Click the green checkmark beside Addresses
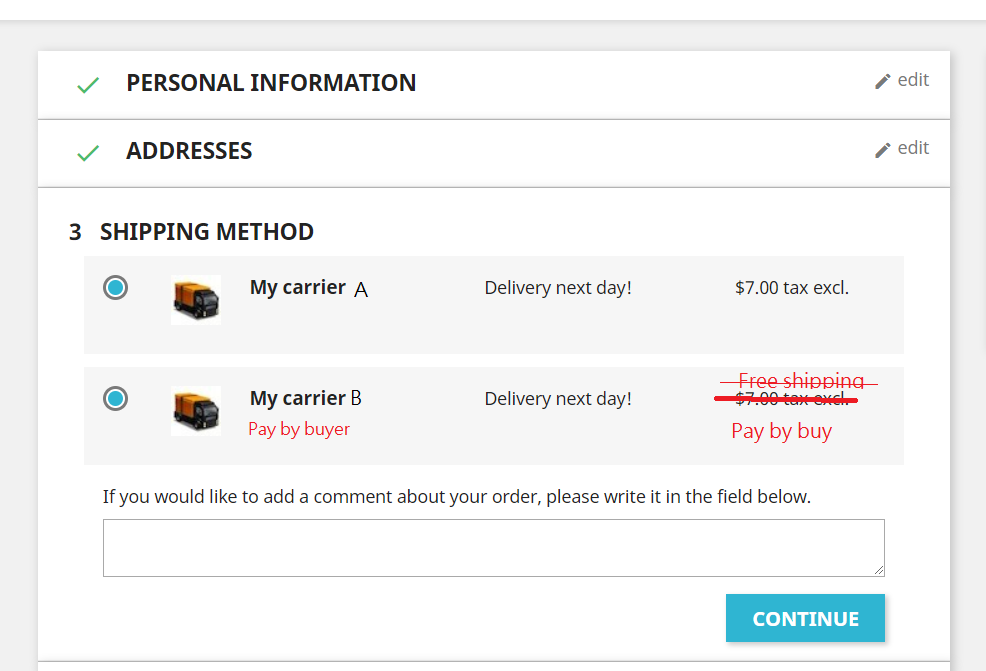Screen dimensions: 986x671 coord(88,153)
